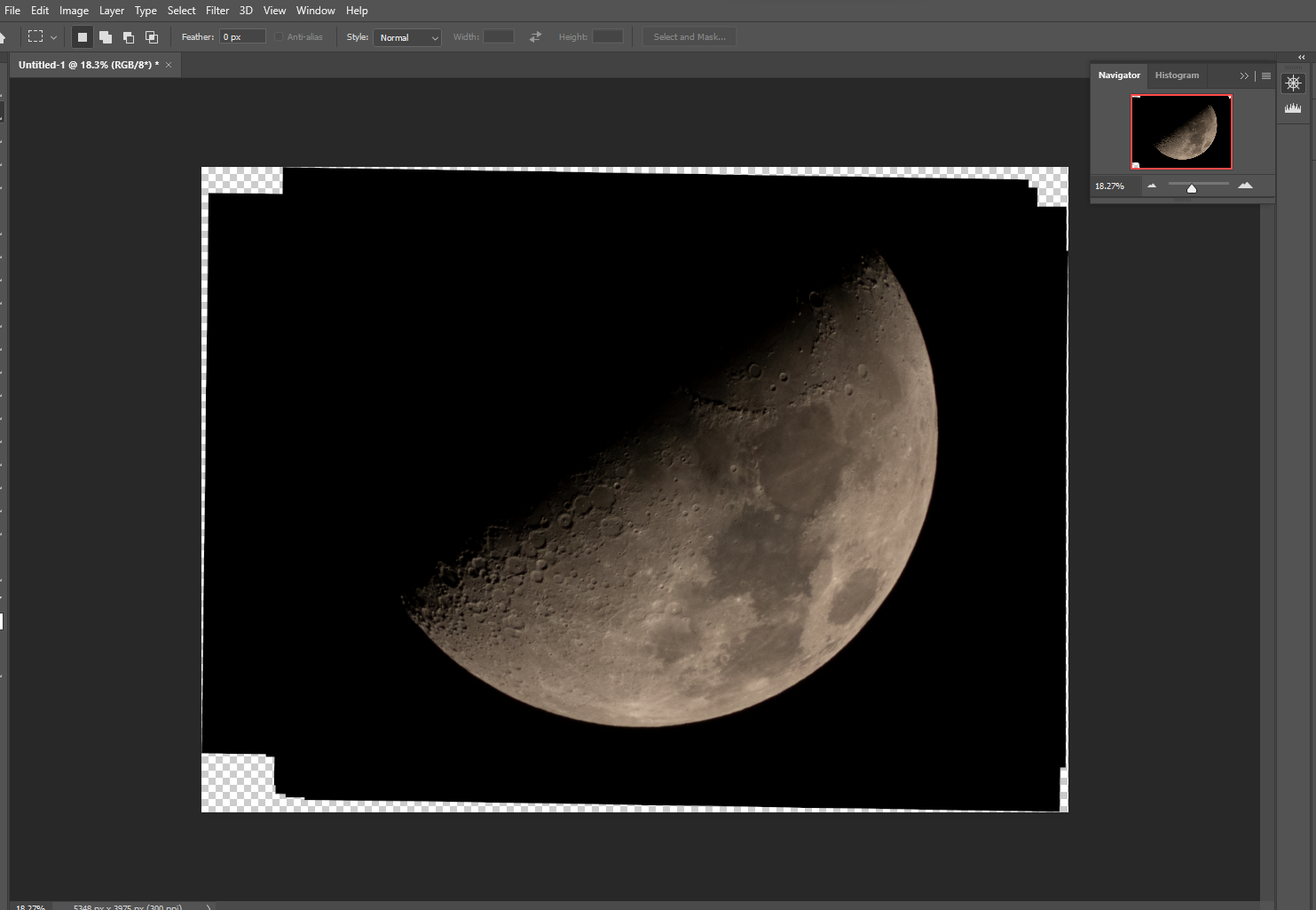Switch to the Histogram tab
The height and width of the screenshot is (910, 1316).
point(1177,75)
